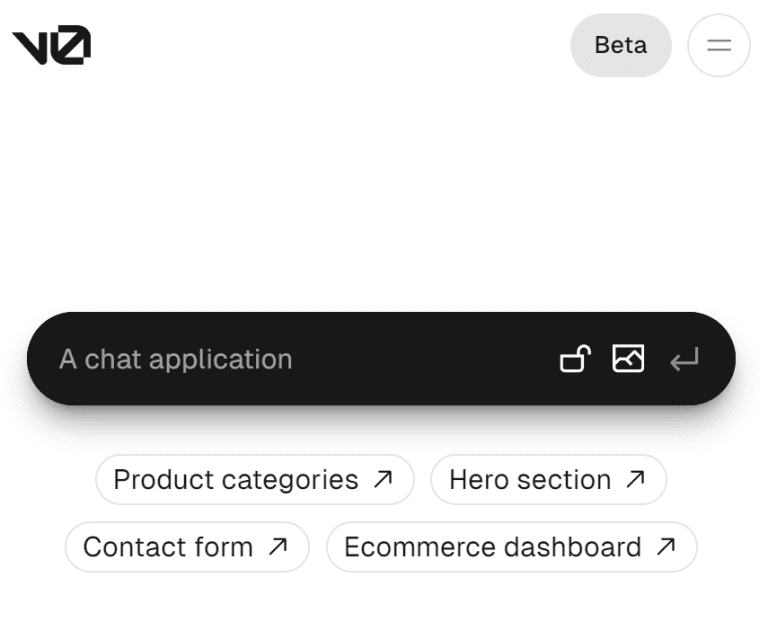Screen dimensions: 768x622
Task: Attach an image to the prompt
Action: coord(629,358)
